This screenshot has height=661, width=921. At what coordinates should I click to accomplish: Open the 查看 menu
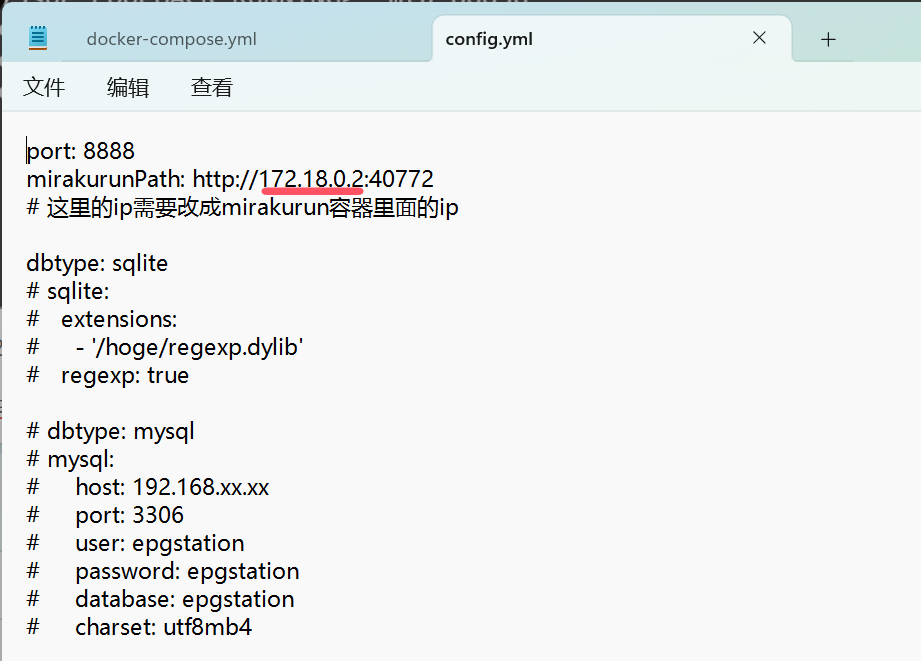coord(212,88)
